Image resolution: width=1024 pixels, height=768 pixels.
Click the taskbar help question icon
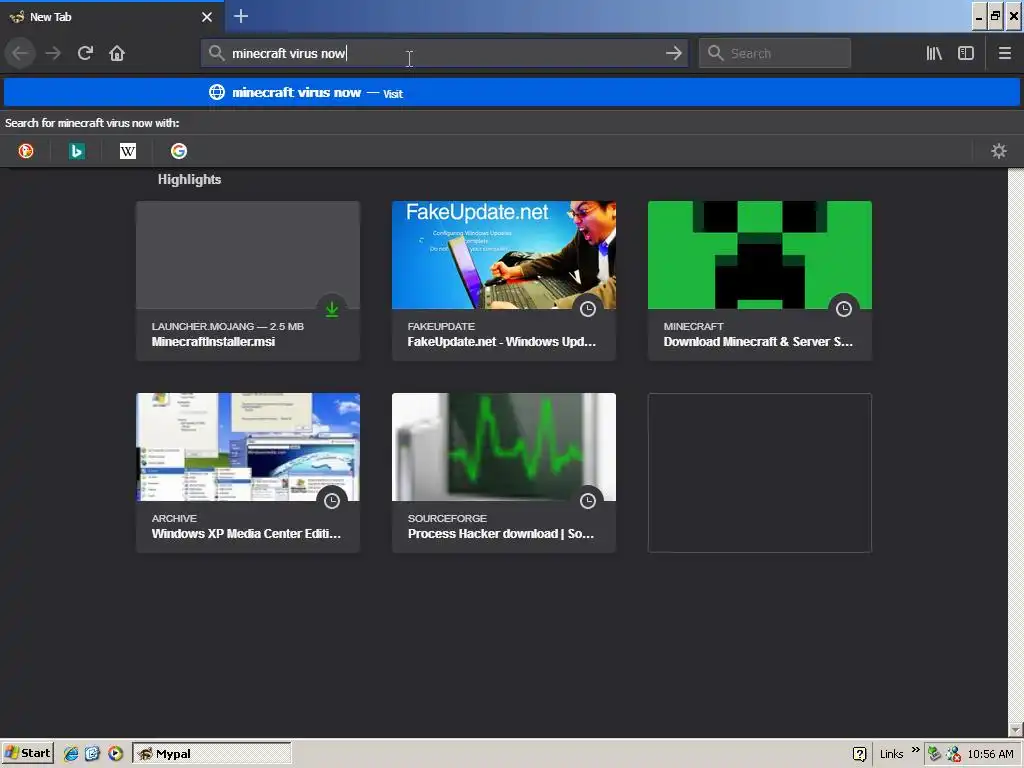pyautogui.click(x=859, y=754)
